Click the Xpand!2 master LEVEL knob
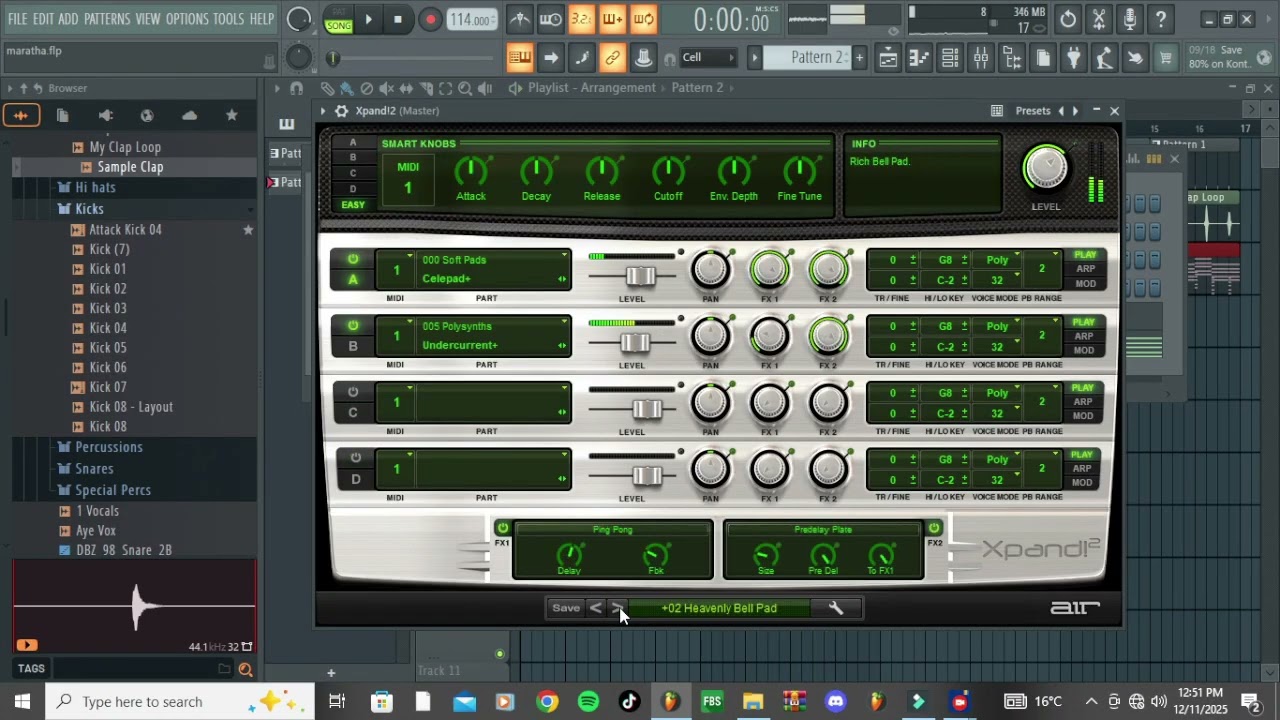The width and height of the screenshot is (1280, 720). click(1045, 169)
